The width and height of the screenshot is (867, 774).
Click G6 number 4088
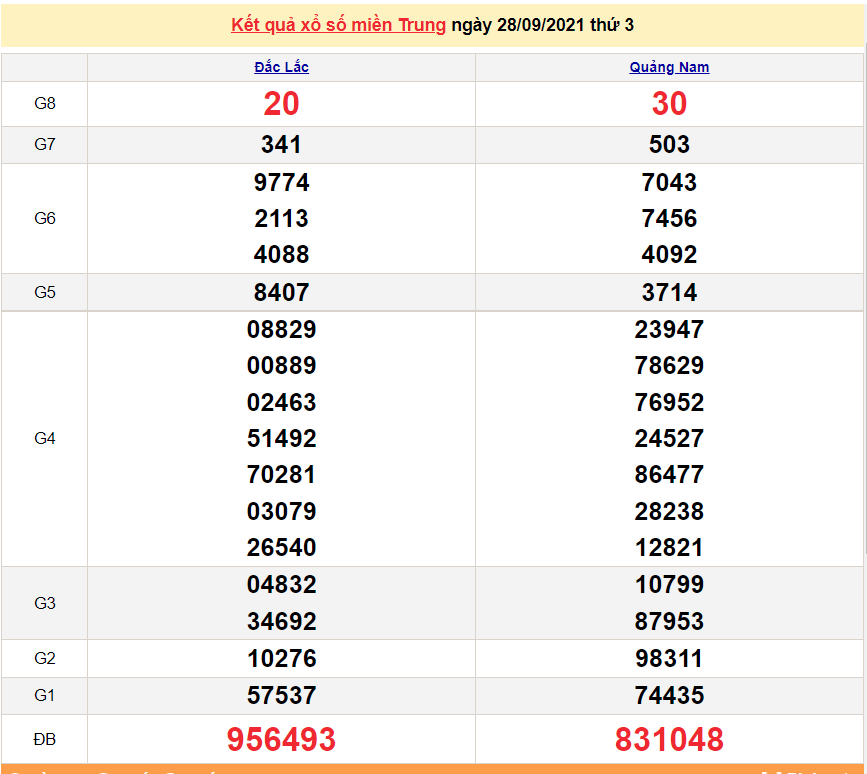281,255
